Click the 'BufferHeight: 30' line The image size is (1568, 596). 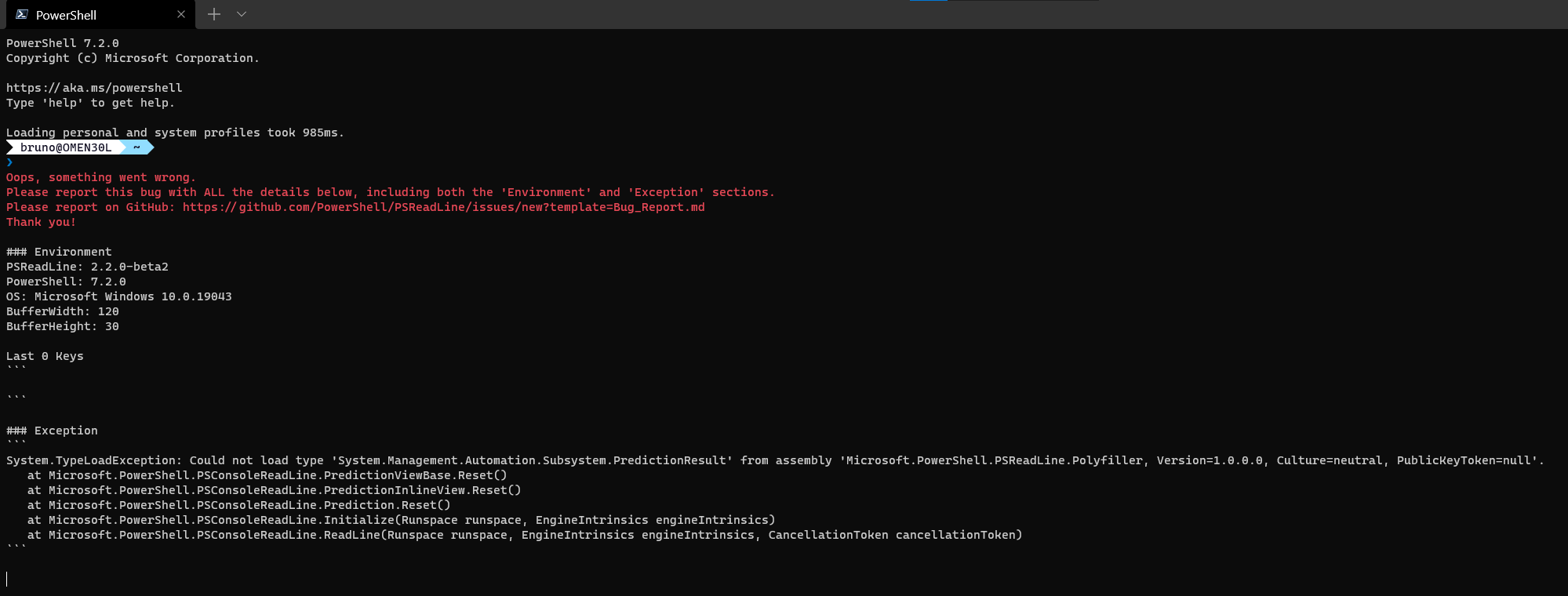click(63, 326)
